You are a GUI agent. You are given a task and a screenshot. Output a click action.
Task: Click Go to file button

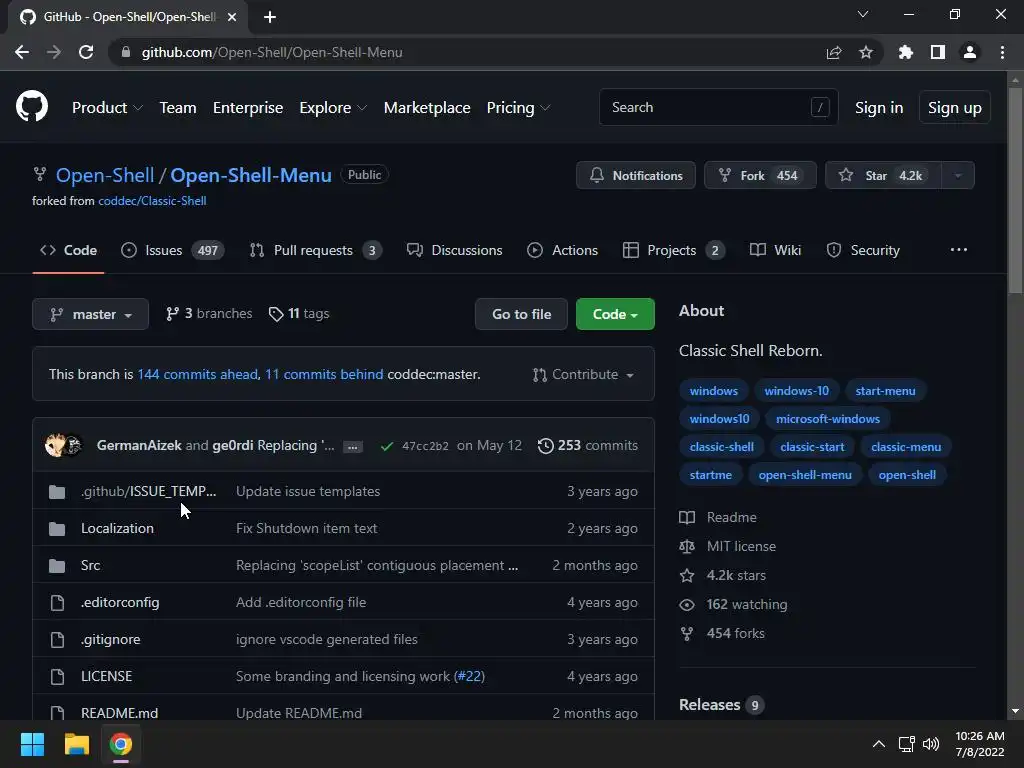click(521, 314)
